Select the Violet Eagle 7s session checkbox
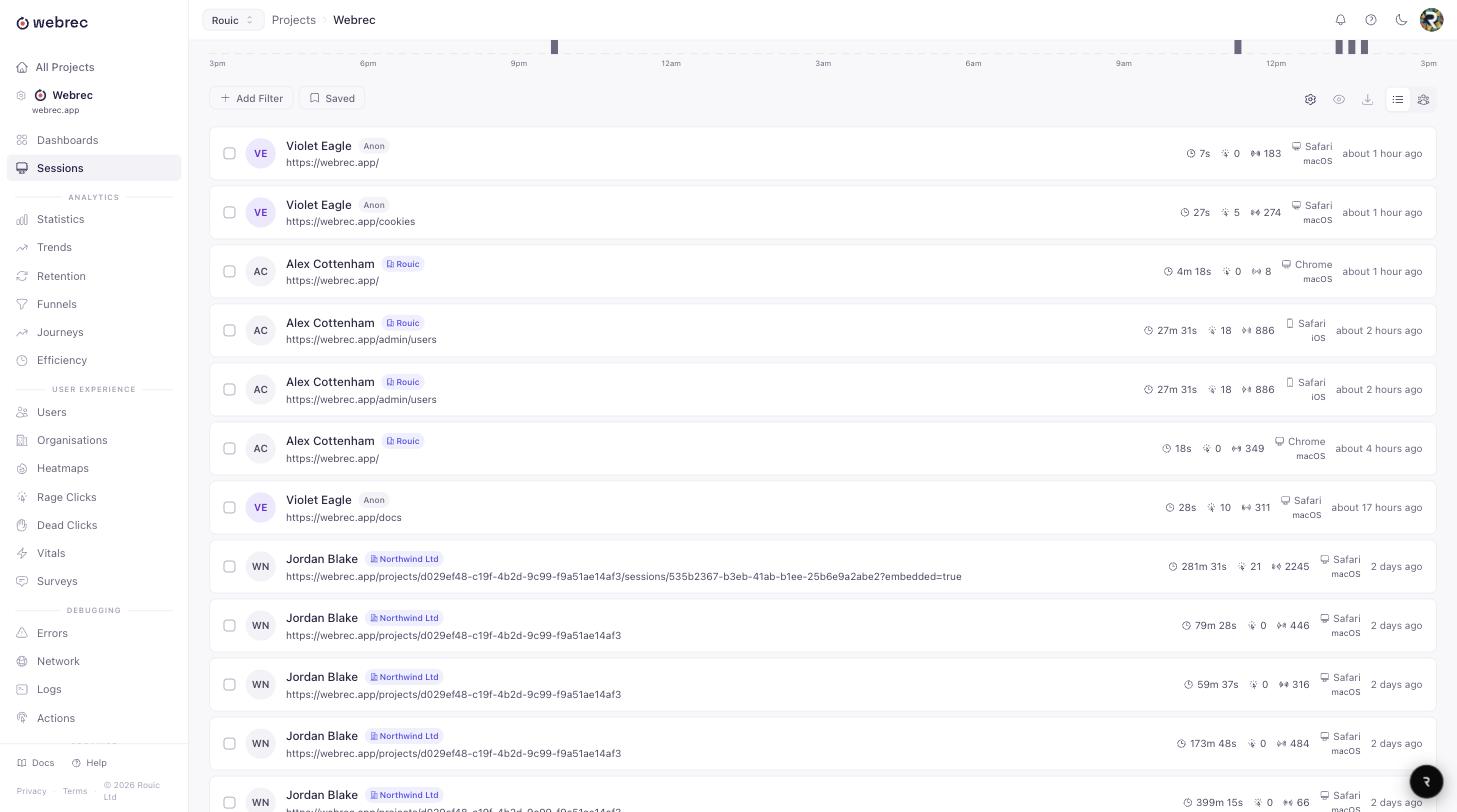 (229, 153)
